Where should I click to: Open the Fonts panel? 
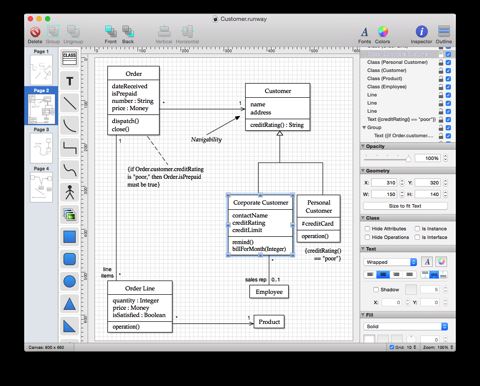364,34
